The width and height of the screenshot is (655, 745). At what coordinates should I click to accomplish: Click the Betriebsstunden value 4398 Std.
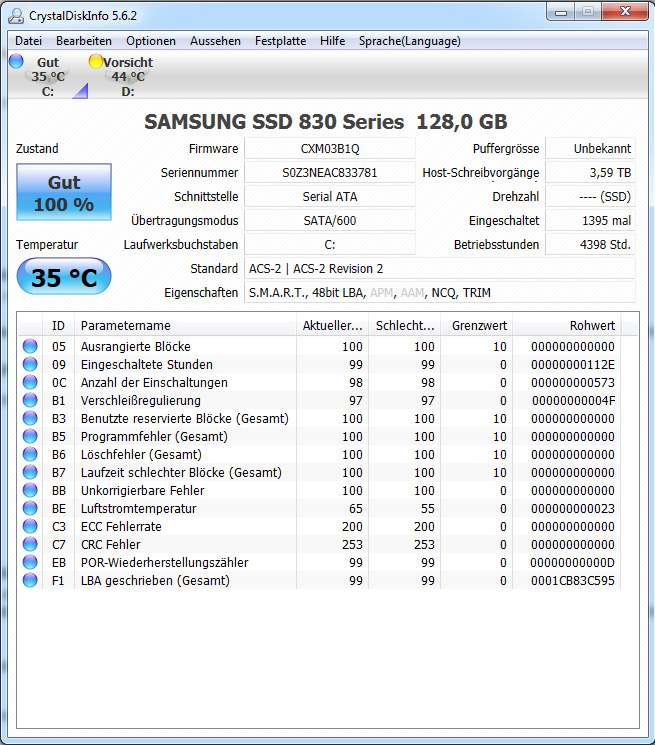[x=590, y=245]
